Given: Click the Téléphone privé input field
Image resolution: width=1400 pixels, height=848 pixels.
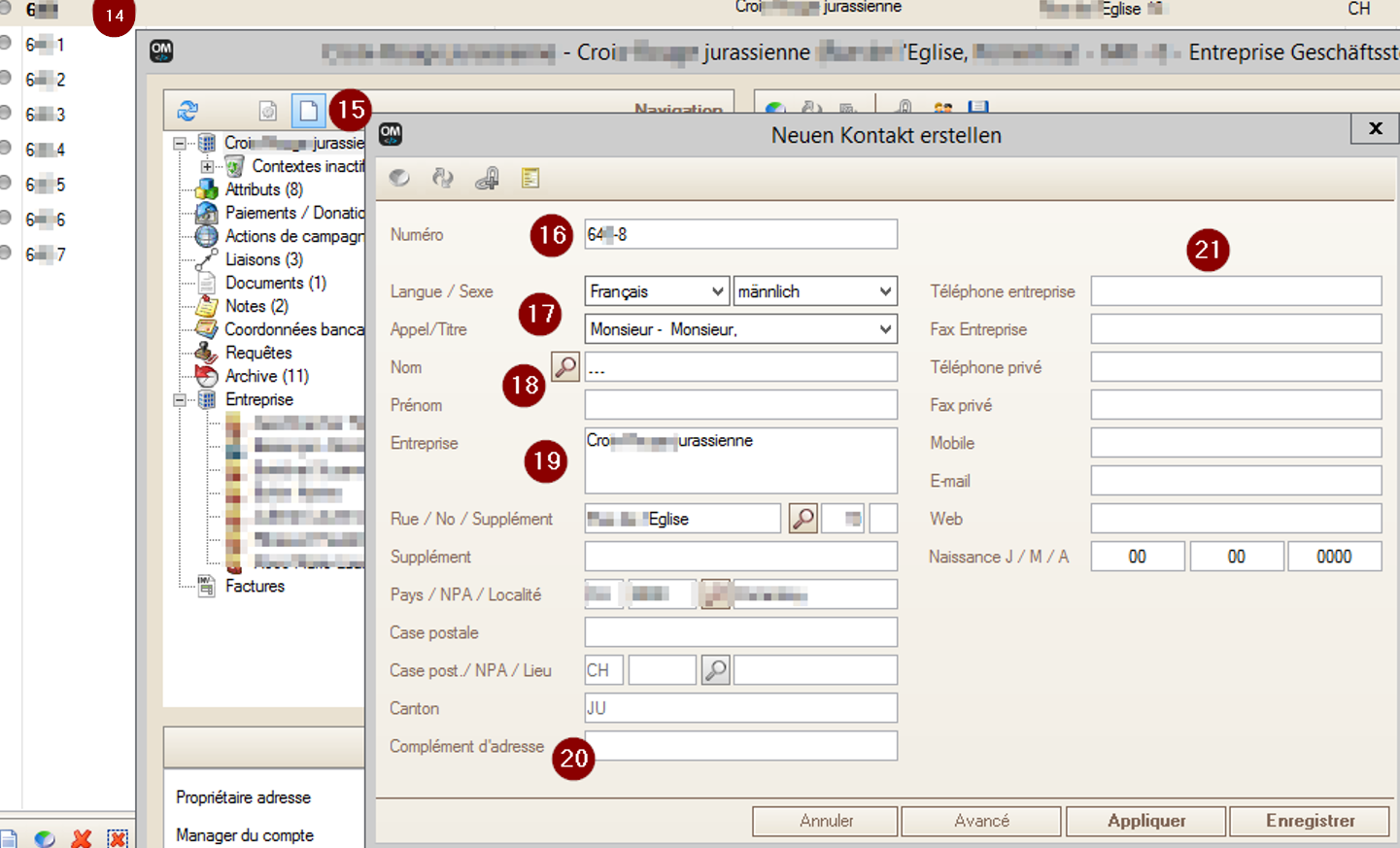Looking at the screenshot, I should point(1236,367).
